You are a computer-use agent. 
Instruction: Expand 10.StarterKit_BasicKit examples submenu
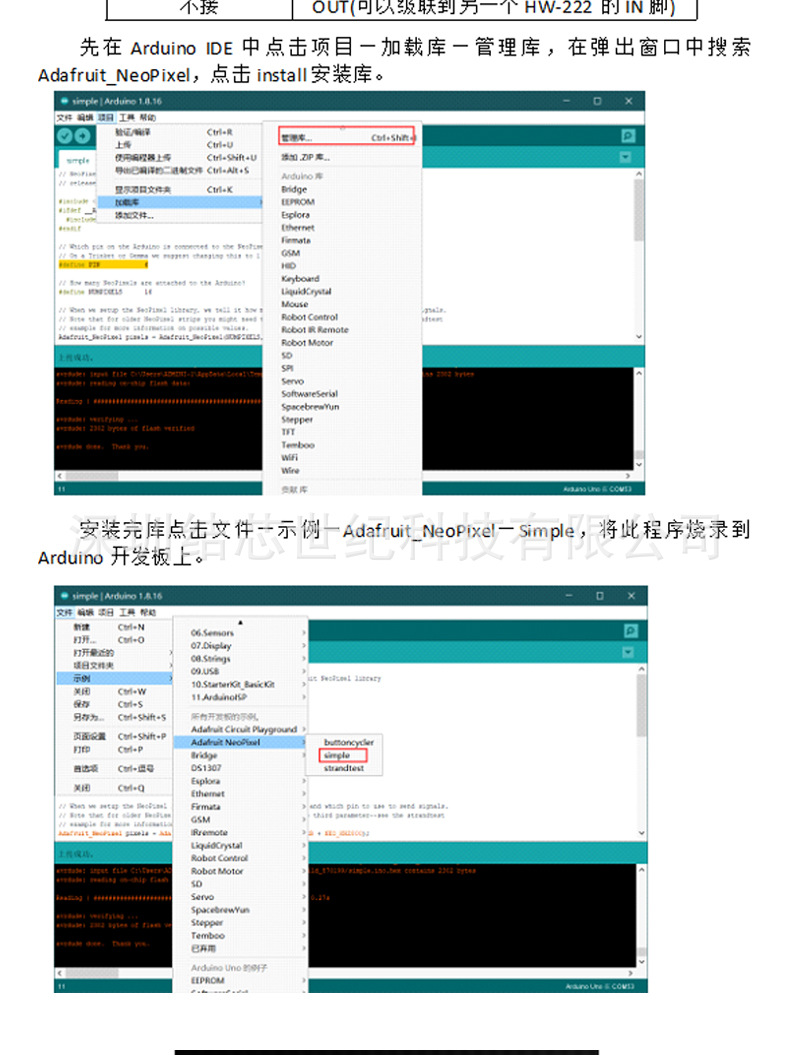pos(240,684)
